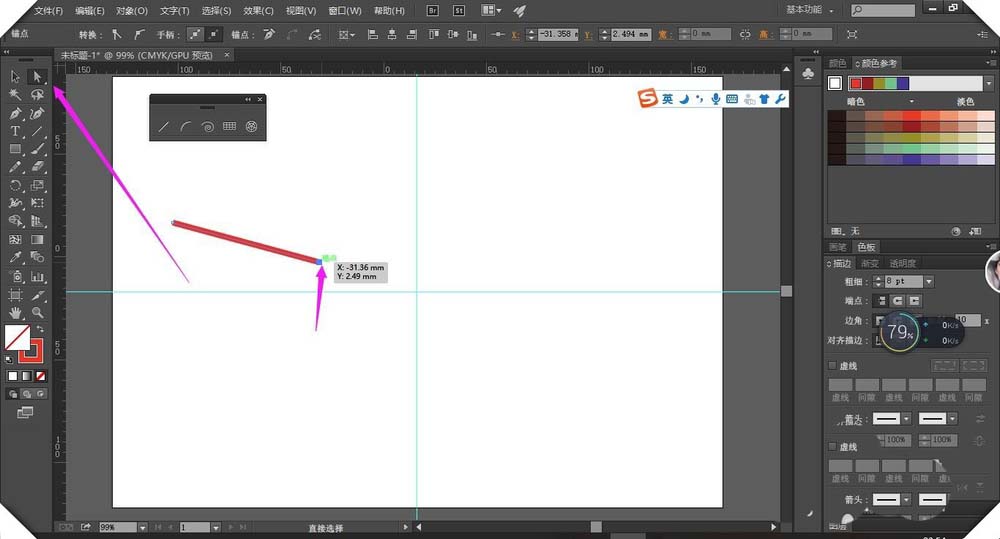Select the Direct Selection tool (white arrow)
The height and width of the screenshot is (539, 1000).
click(x=37, y=76)
